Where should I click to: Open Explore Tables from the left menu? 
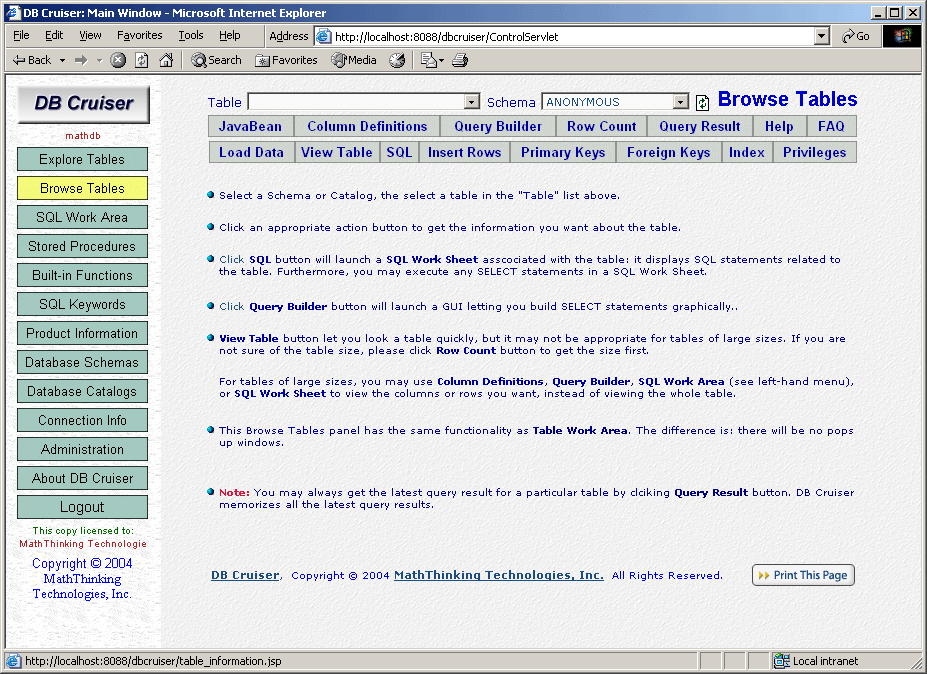[x=82, y=160]
